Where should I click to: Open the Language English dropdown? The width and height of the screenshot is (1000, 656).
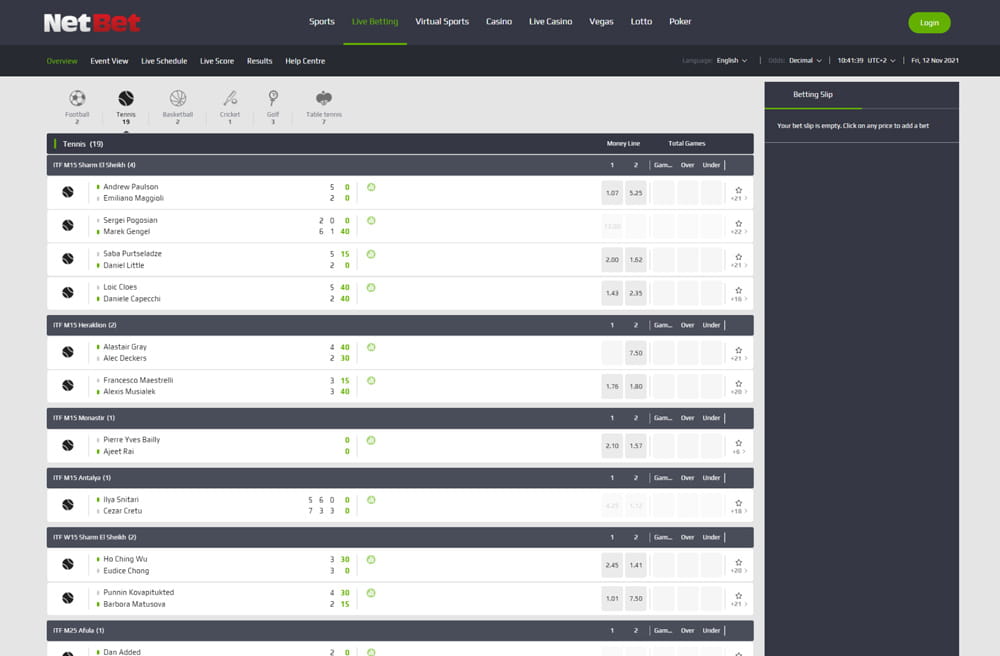(731, 61)
